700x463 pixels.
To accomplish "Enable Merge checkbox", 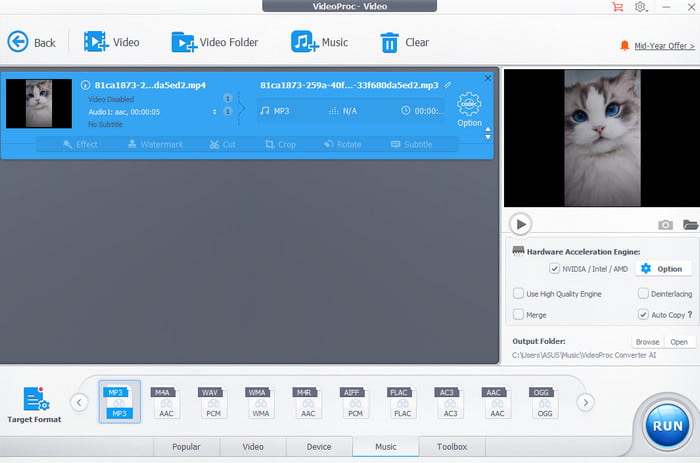I will (x=518, y=314).
